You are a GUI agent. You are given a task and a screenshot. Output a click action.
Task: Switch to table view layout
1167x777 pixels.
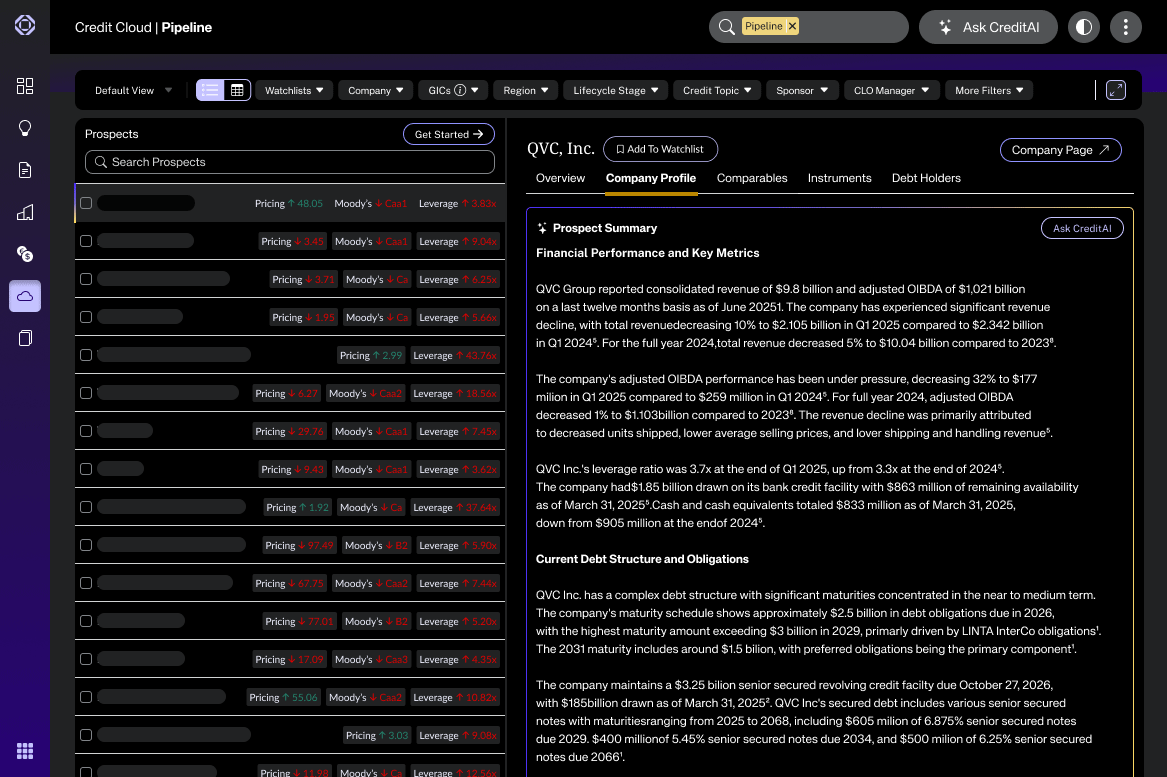(x=237, y=90)
